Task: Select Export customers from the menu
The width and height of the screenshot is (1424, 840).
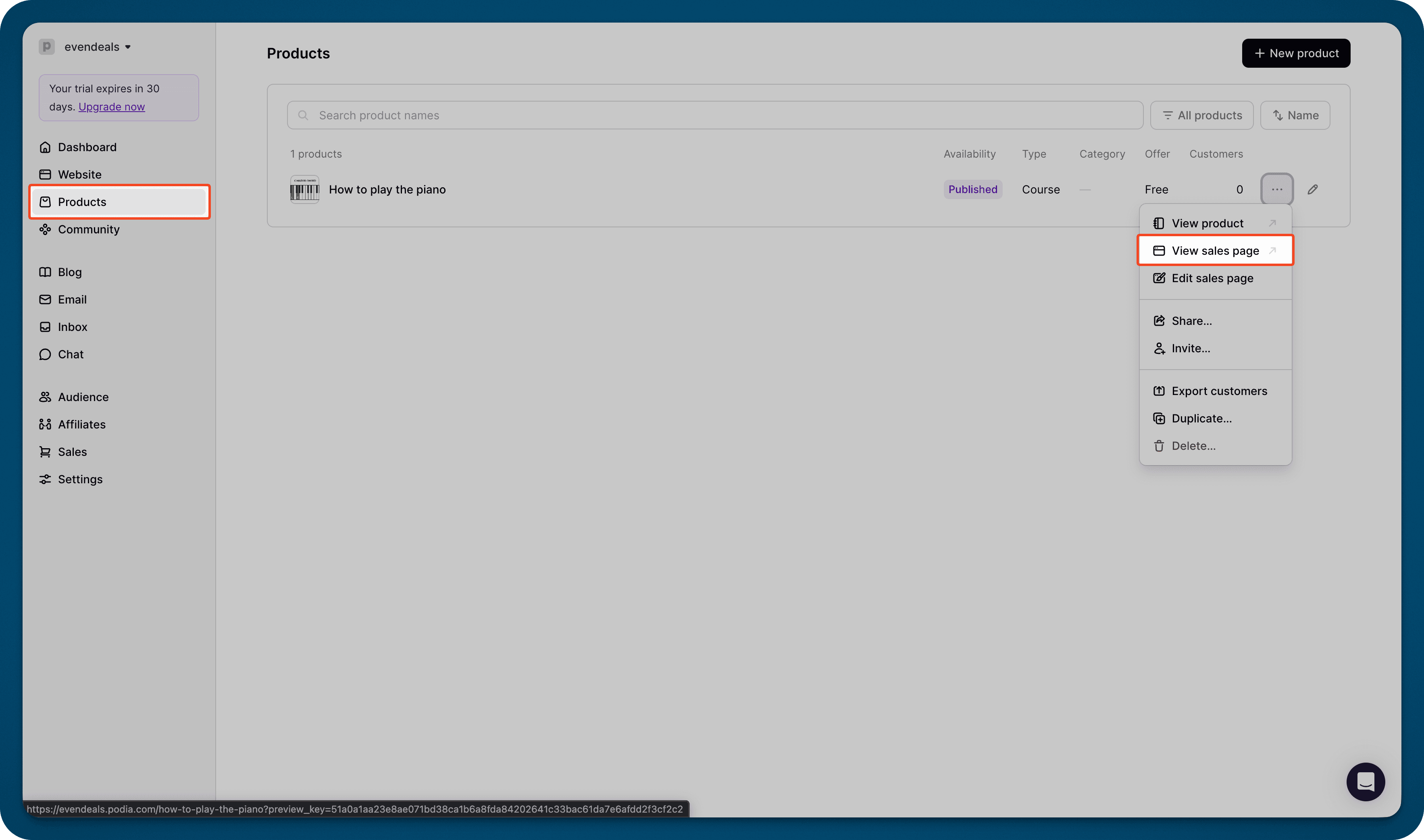Action: coord(1220,391)
